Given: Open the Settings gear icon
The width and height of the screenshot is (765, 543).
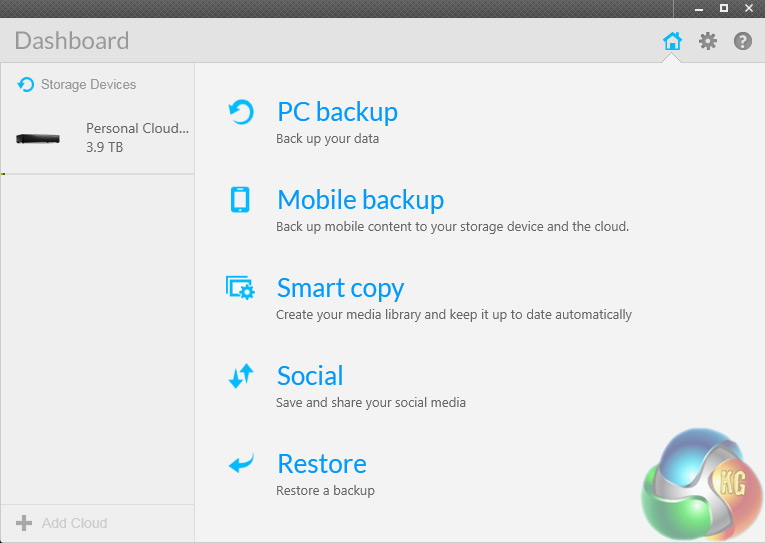Looking at the screenshot, I should point(708,41).
